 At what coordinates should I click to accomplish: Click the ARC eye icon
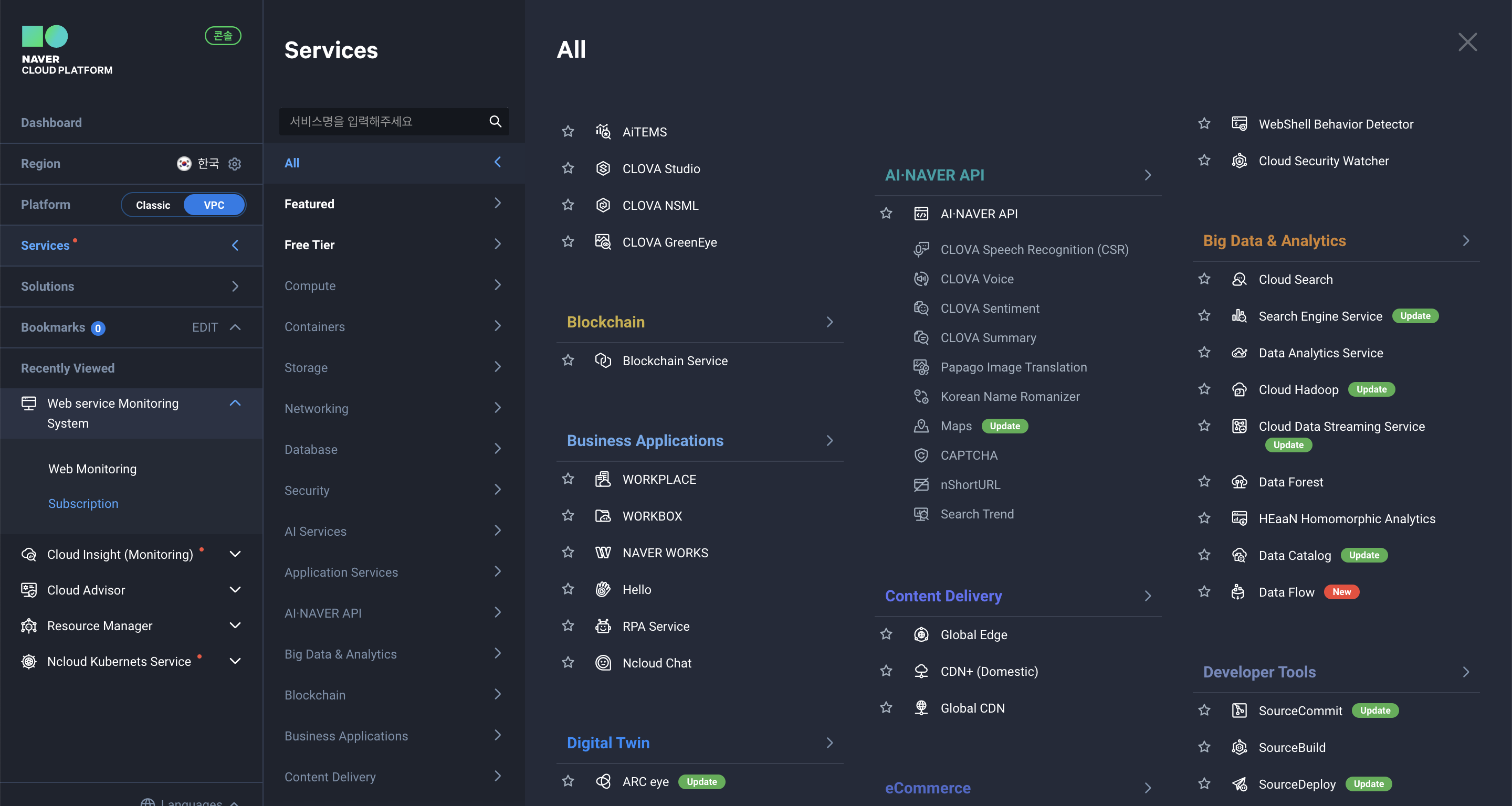[x=603, y=781]
